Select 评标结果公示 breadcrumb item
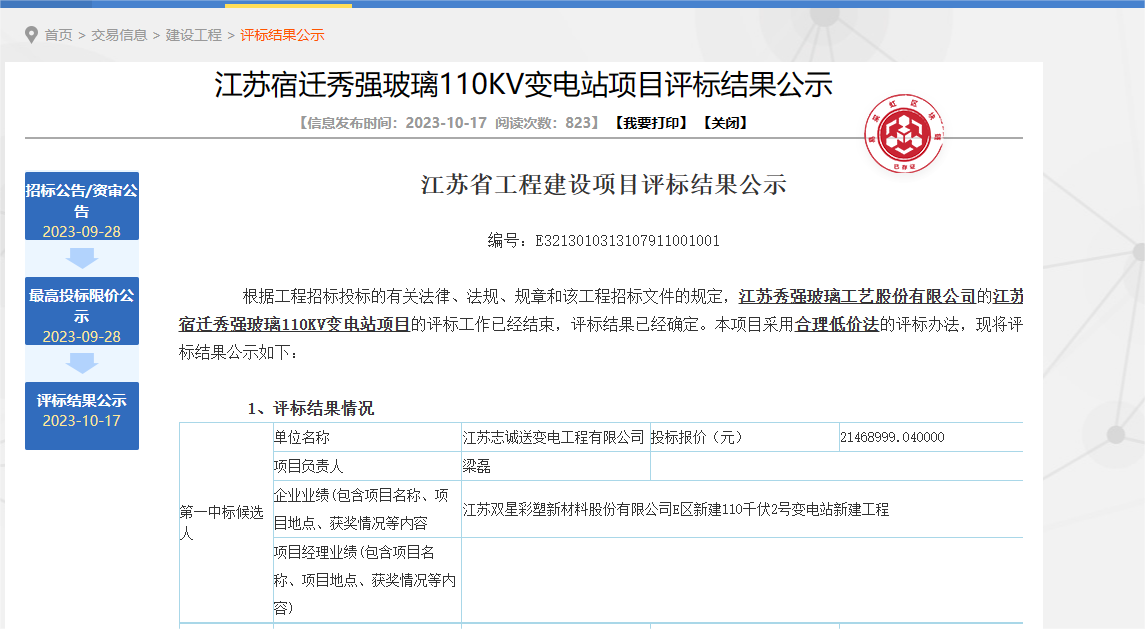Viewport: 1145px width, 629px height. tap(282, 35)
